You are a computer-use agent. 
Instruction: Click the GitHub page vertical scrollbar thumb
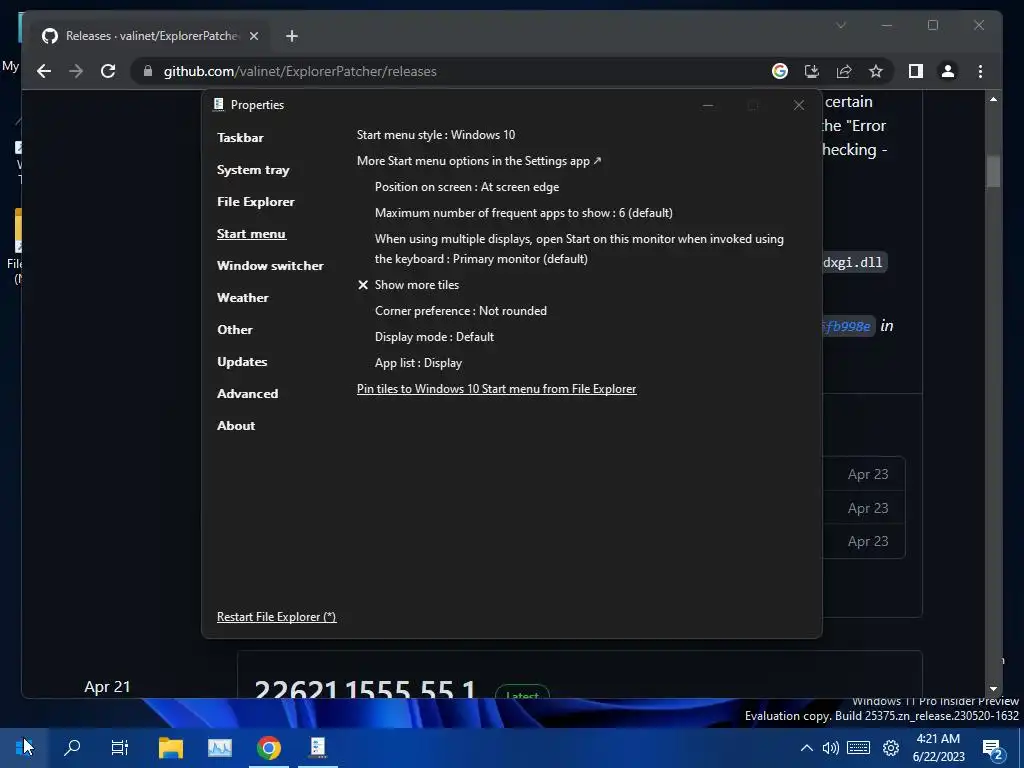click(993, 171)
